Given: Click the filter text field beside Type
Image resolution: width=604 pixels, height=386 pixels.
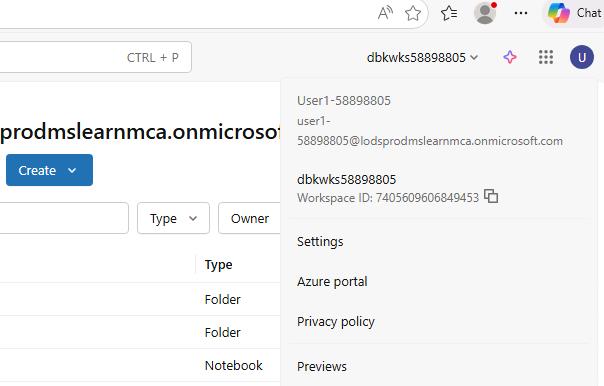Looking at the screenshot, I should tap(64, 218).
